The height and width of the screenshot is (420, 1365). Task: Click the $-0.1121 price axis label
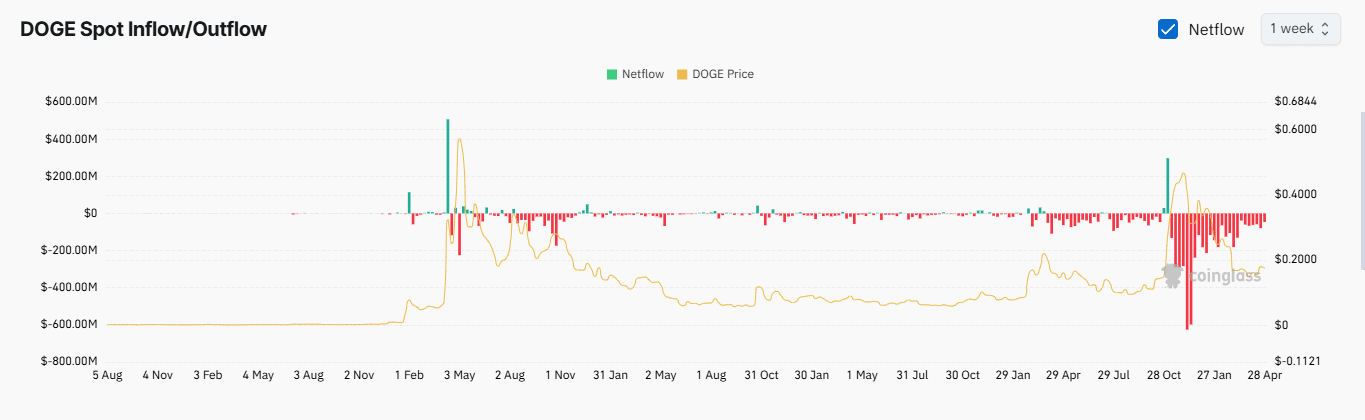[1298, 361]
